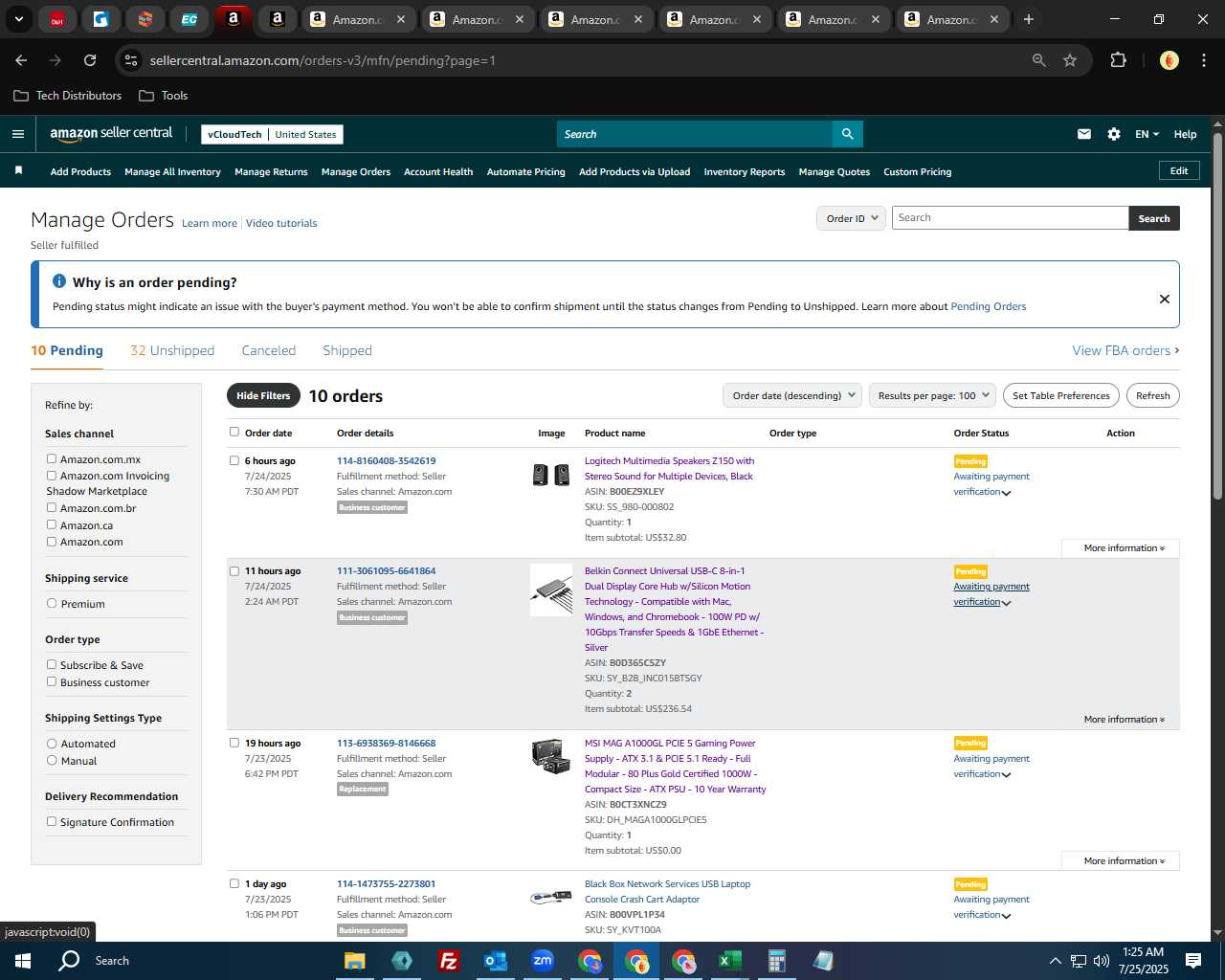Image resolution: width=1225 pixels, height=980 pixels.
Task: Open the Results per page dropdown
Action: pos(933,395)
